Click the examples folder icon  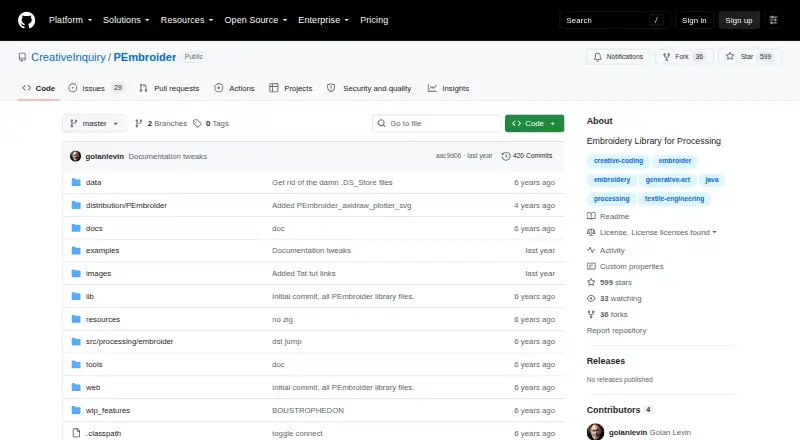click(x=76, y=251)
